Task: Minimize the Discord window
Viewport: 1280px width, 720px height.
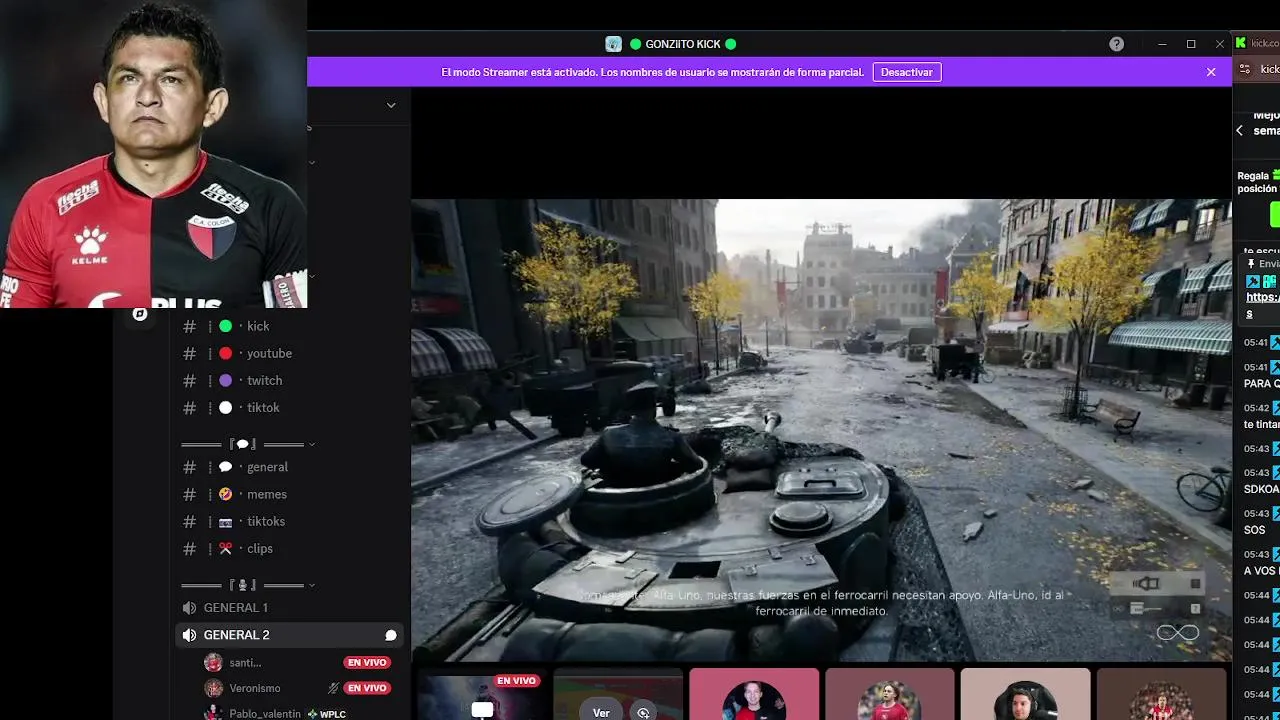Action: (x=1162, y=44)
